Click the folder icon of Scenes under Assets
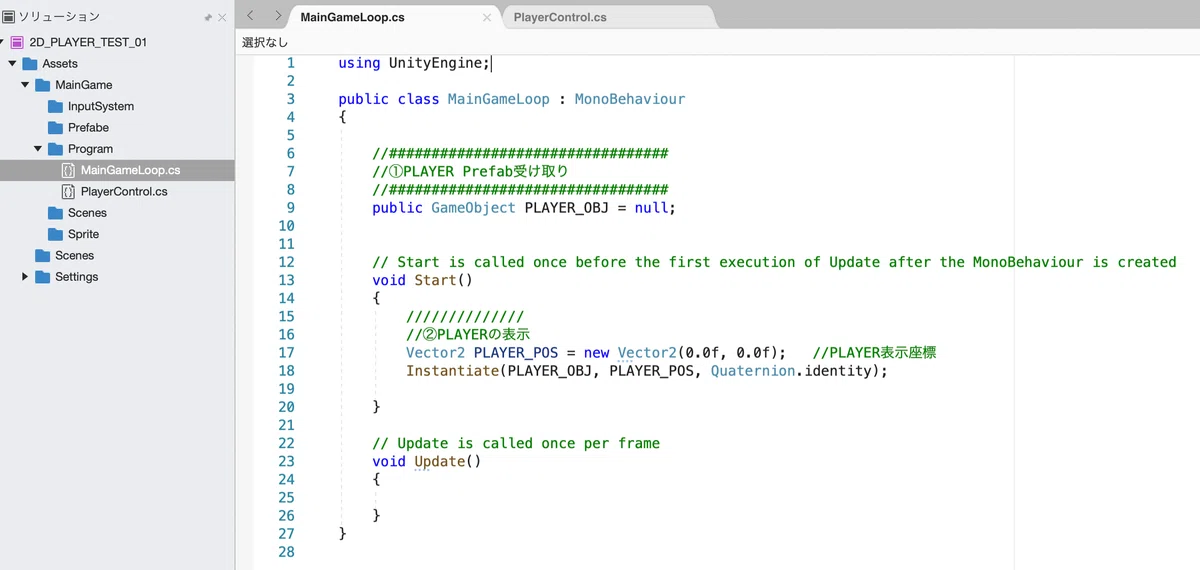Screen dimensions: 1200x570 pos(43,256)
